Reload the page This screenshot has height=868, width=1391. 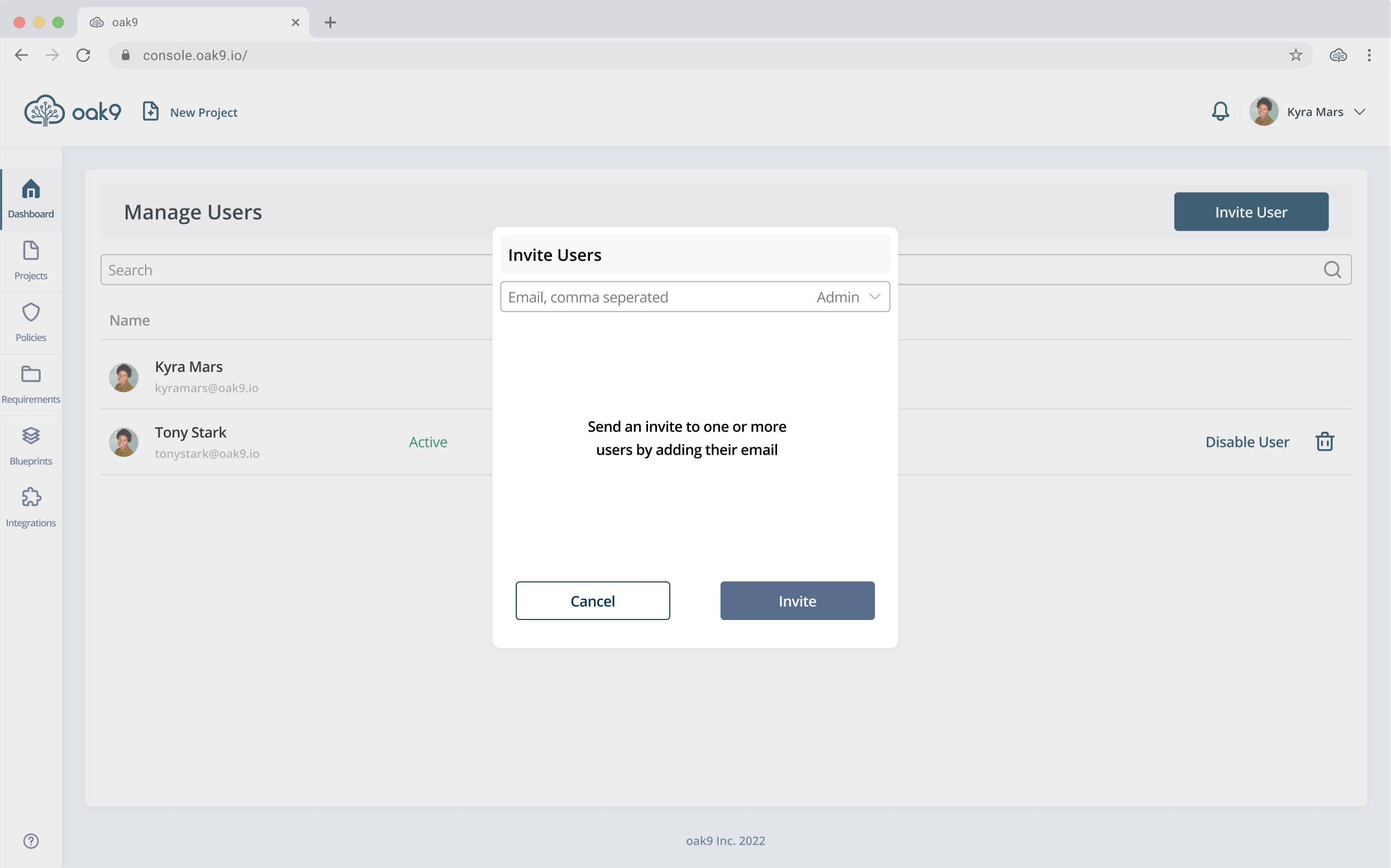(83, 55)
